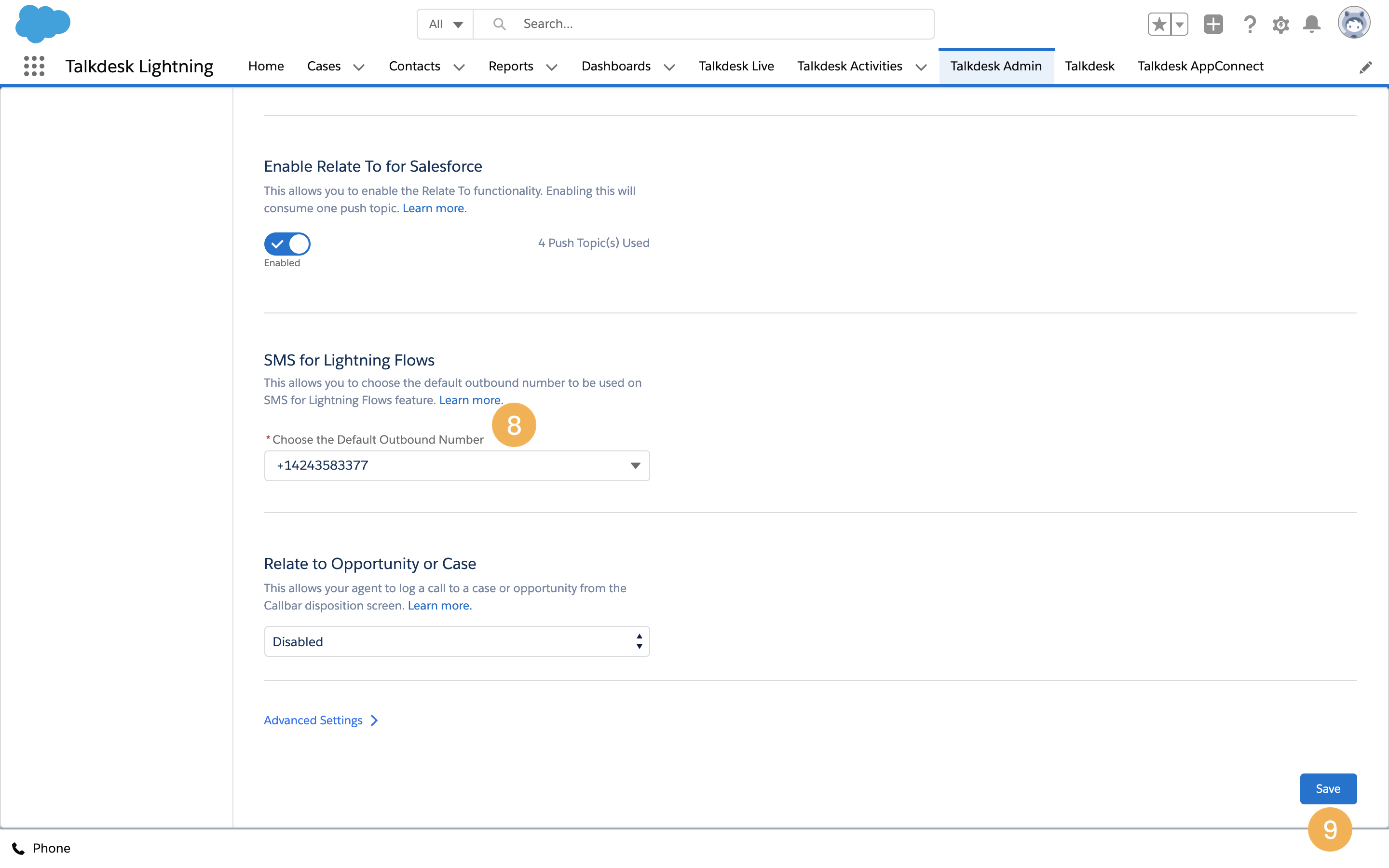
Task: Go to the Home tab
Action: click(266, 66)
